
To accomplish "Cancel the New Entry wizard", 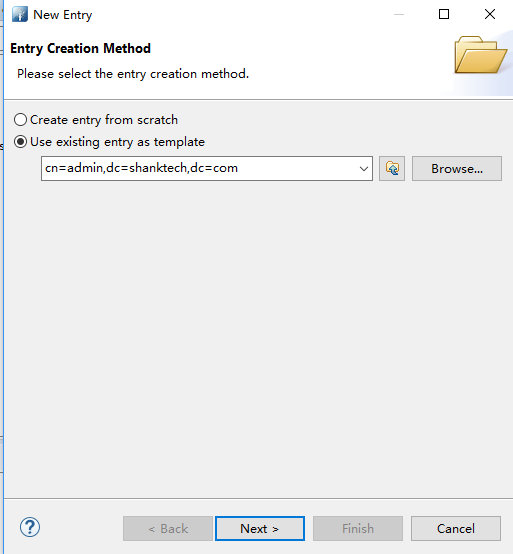I will coord(456,529).
